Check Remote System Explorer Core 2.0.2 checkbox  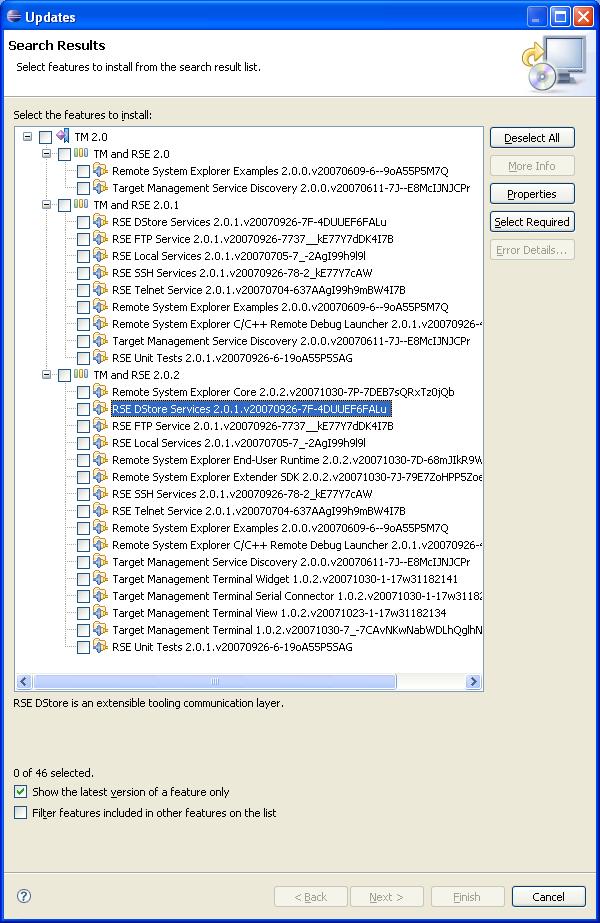click(x=83, y=392)
